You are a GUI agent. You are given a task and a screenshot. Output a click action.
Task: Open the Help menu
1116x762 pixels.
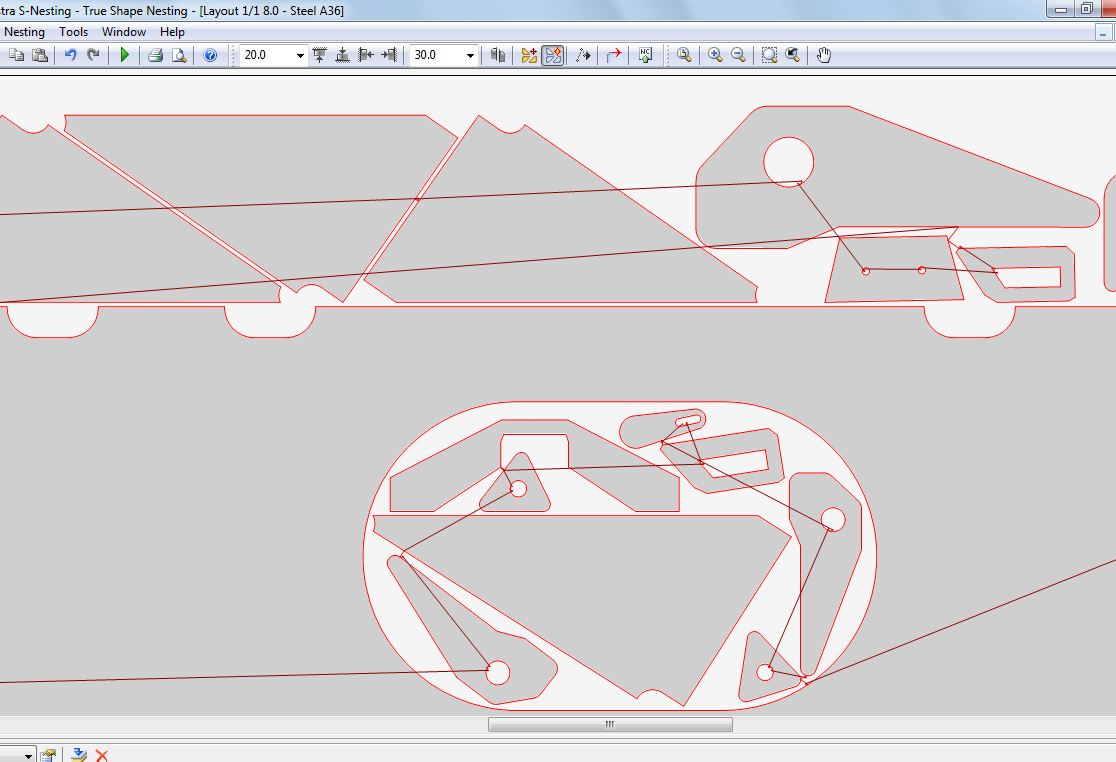(x=172, y=32)
